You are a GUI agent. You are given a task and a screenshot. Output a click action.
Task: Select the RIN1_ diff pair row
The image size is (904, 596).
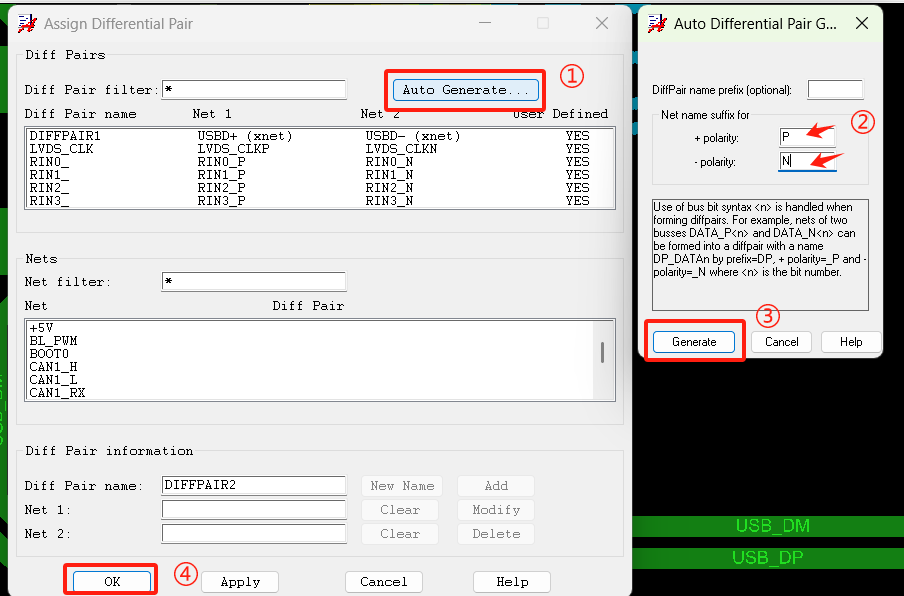320,175
